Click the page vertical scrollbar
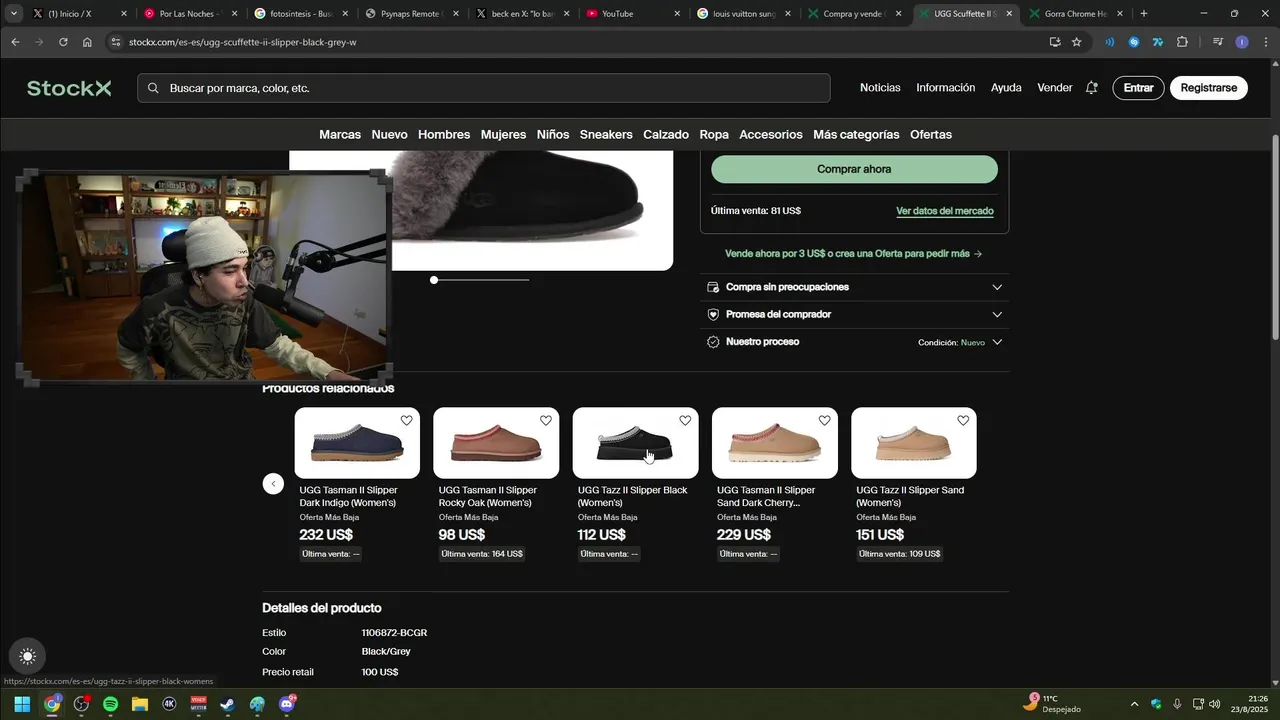Viewport: 1280px width, 720px height. tap(1275, 240)
